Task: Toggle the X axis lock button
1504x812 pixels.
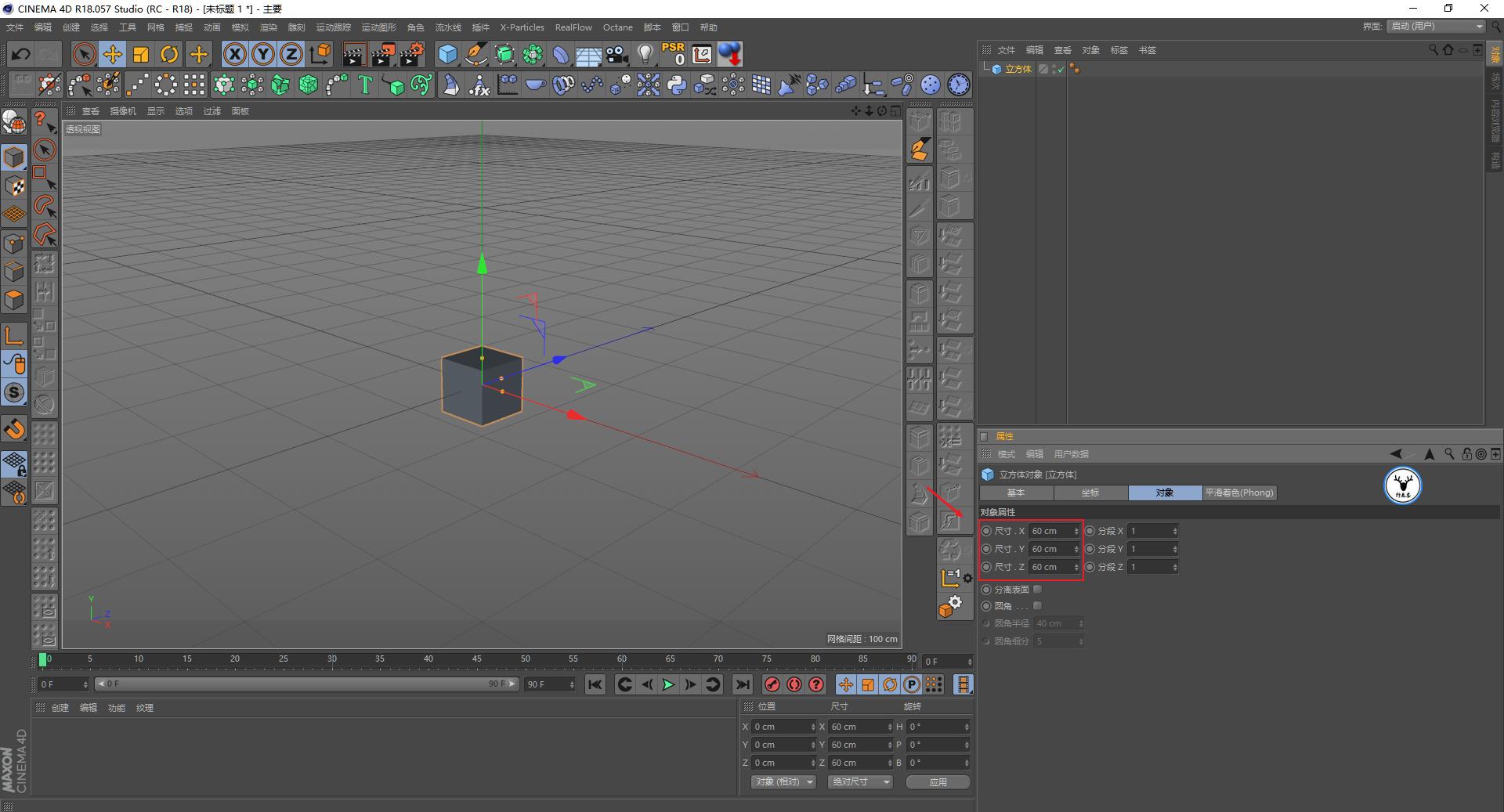Action: [x=234, y=54]
